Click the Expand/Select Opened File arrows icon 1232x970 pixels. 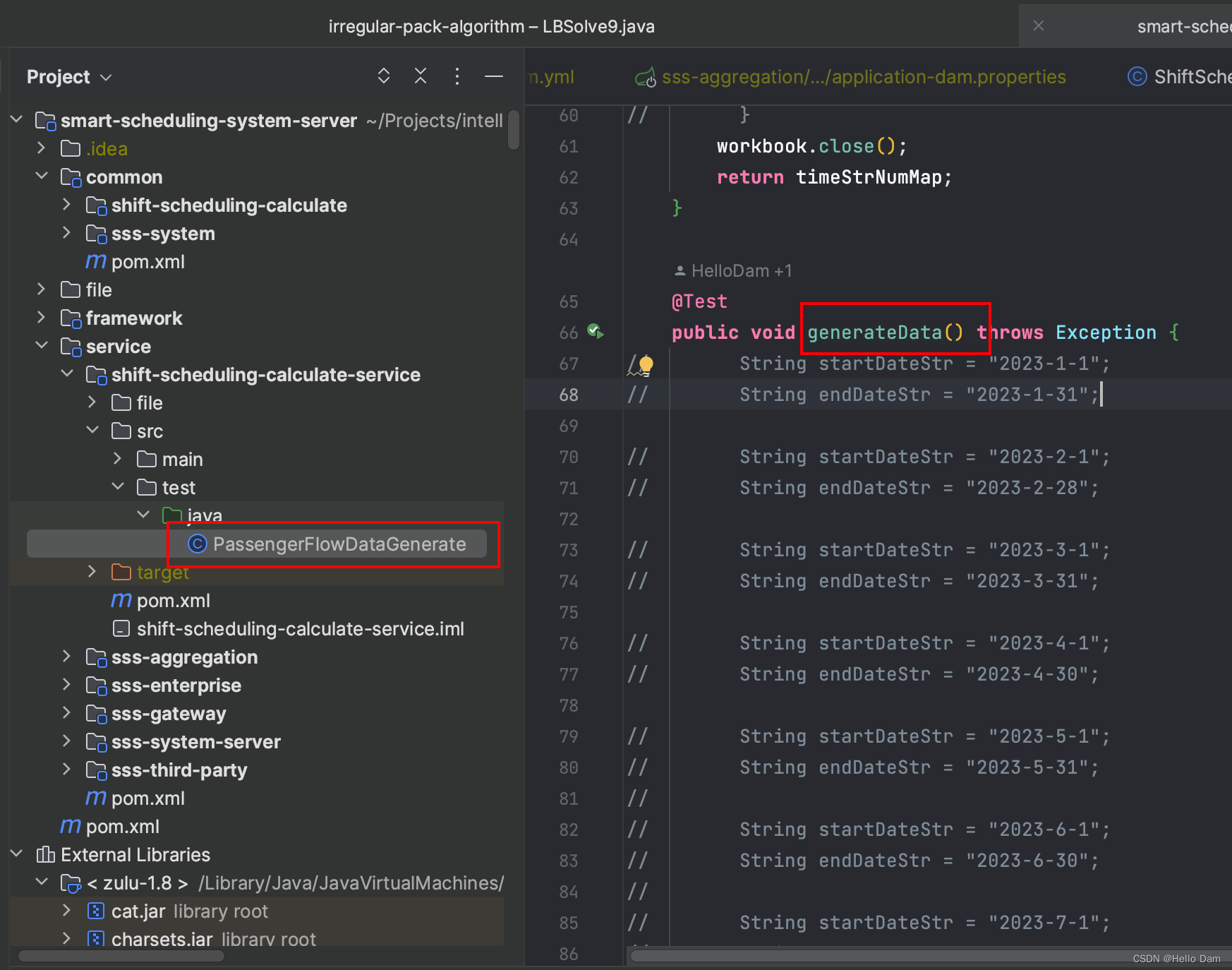click(384, 76)
